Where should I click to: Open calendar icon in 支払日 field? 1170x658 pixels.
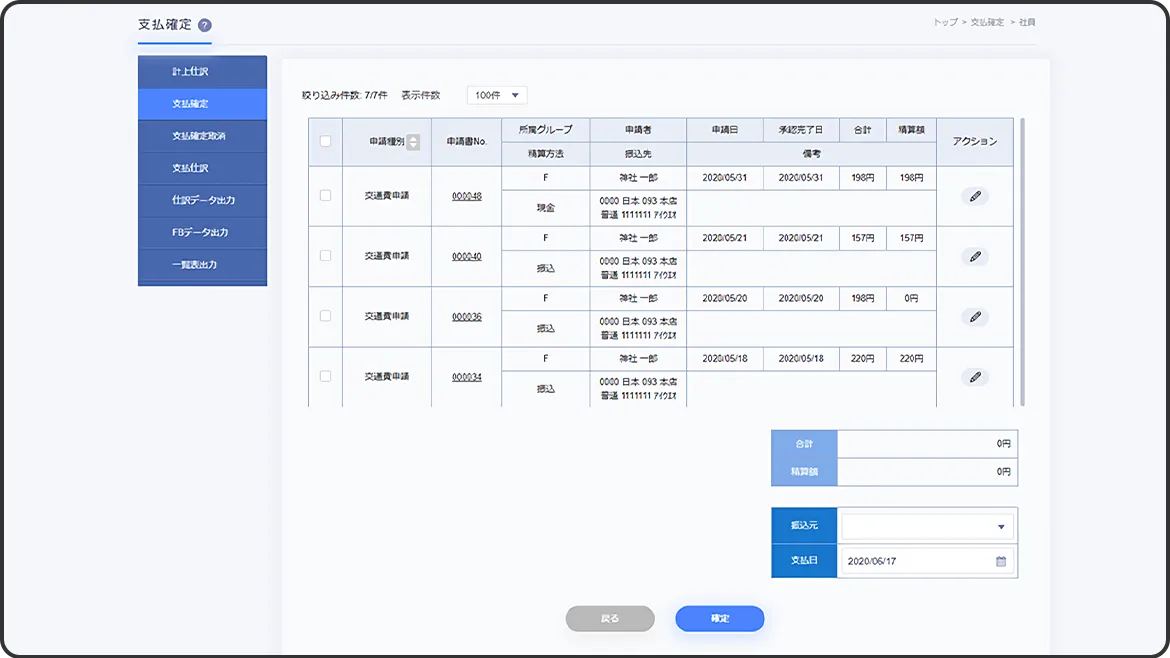point(1000,561)
